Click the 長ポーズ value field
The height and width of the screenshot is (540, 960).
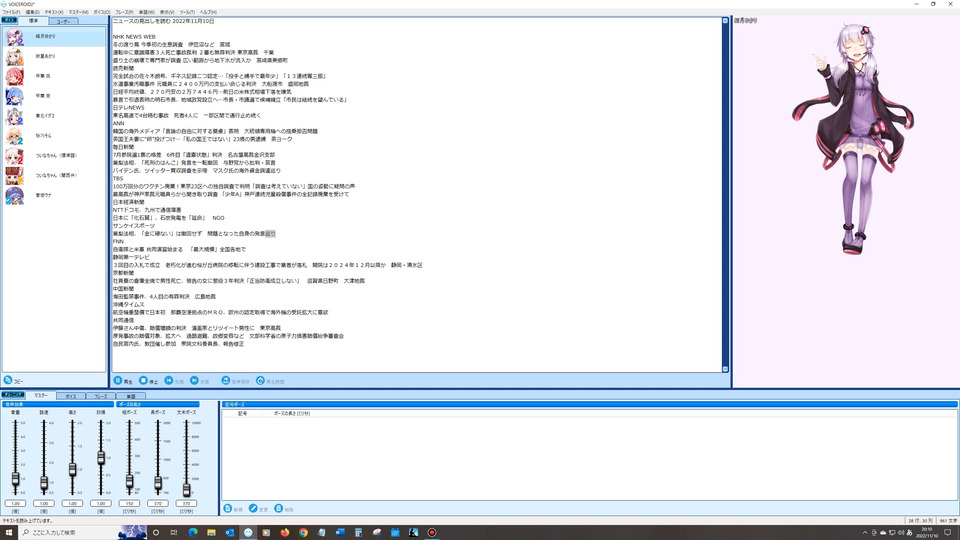pyautogui.click(x=158, y=503)
